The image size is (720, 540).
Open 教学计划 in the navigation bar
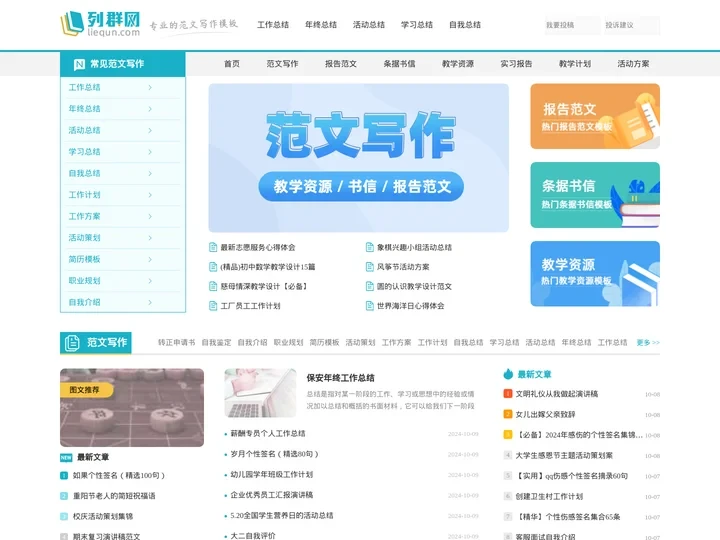(x=575, y=64)
